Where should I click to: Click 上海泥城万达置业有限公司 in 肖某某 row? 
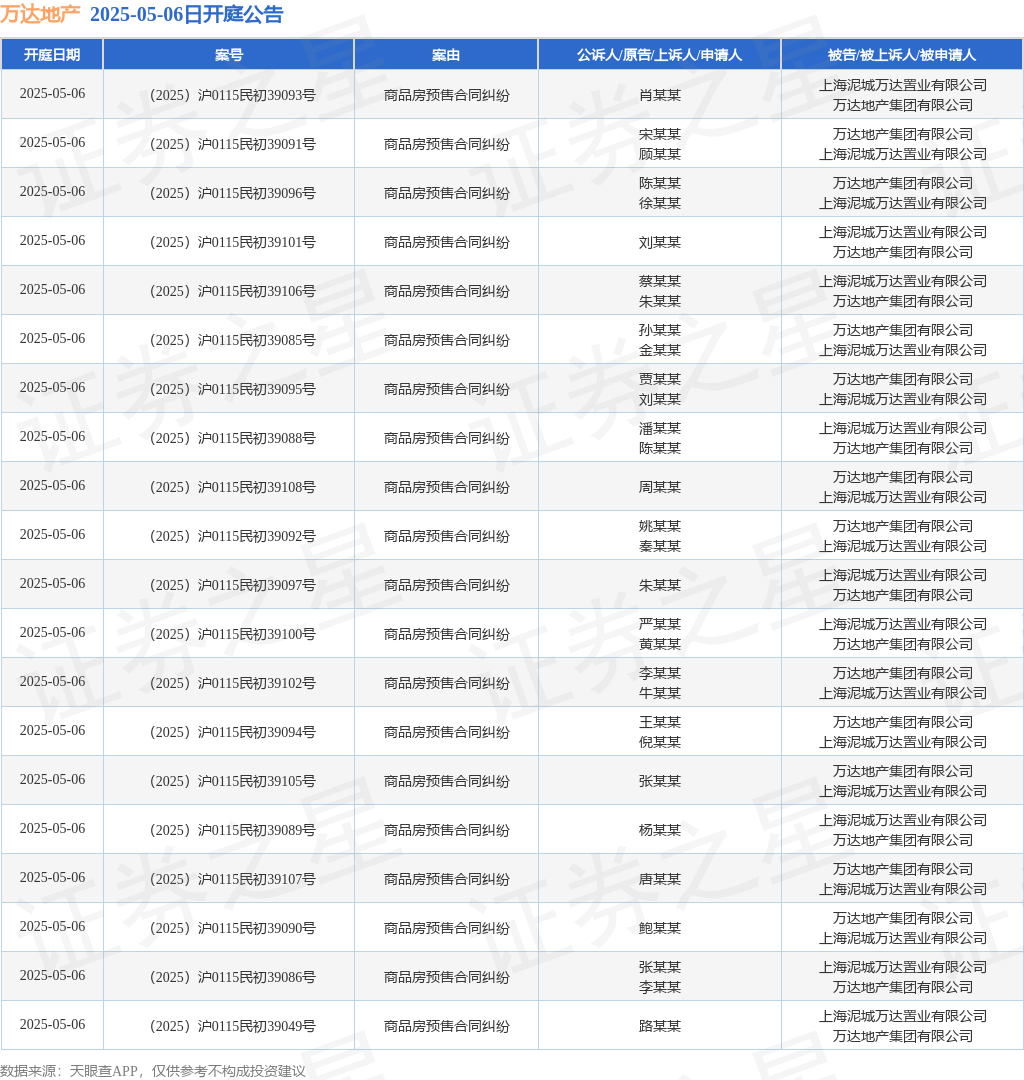(902, 85)
